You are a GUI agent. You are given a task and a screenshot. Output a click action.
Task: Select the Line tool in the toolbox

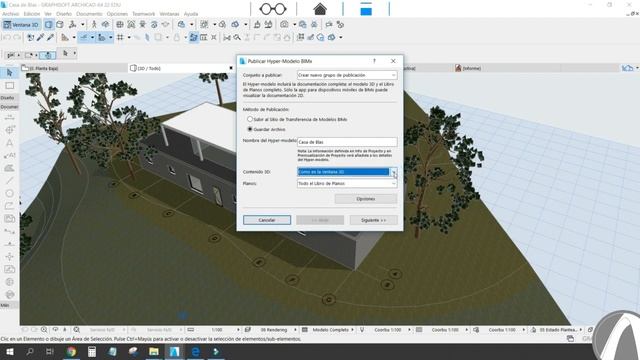[9, 181]
